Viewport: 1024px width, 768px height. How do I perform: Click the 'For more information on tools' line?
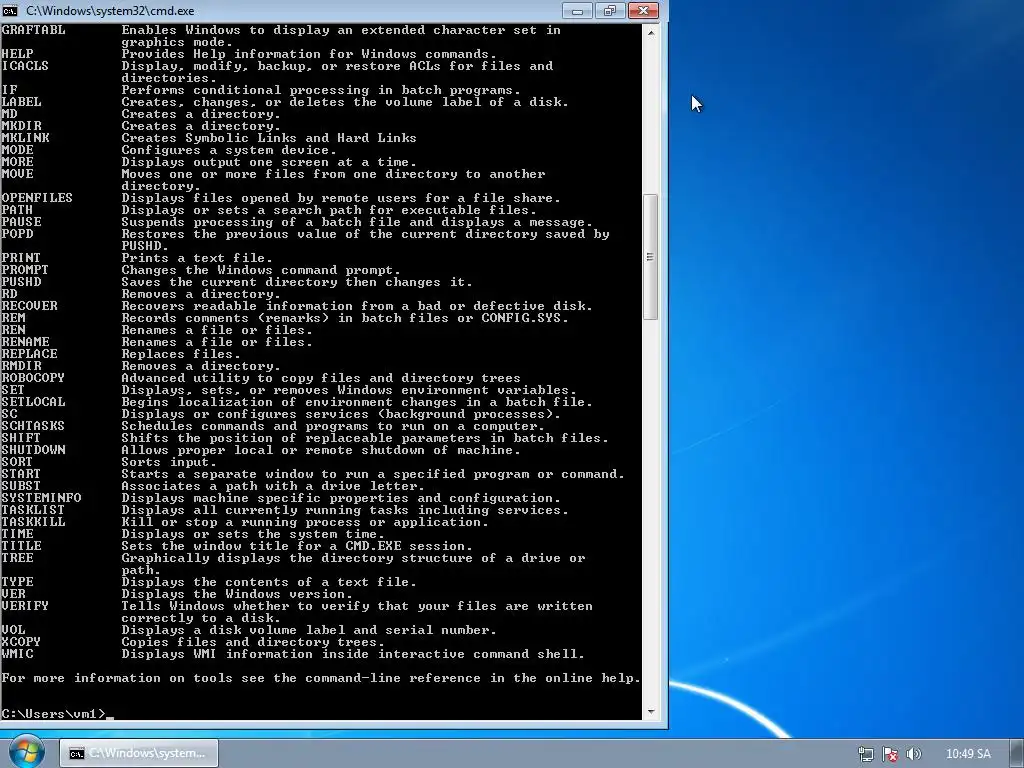pyautogui.click(x=321, y=678)
